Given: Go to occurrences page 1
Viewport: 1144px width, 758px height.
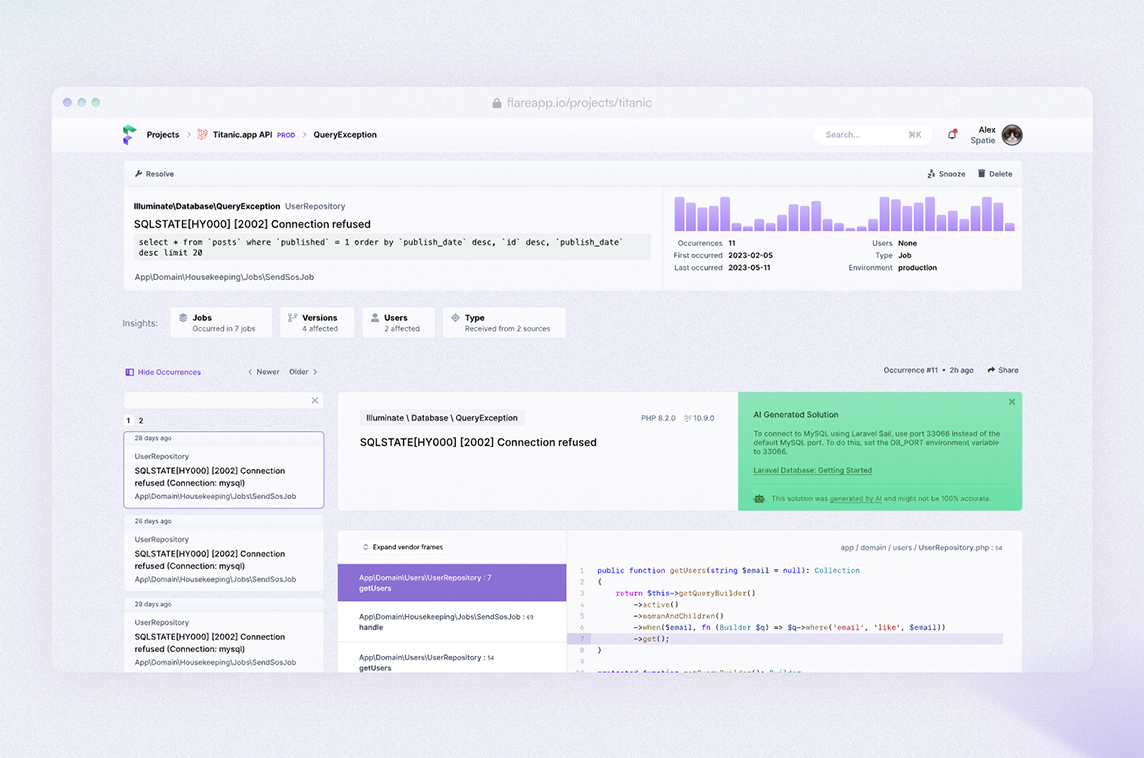Looking at the screenshot, I should 128,420.
